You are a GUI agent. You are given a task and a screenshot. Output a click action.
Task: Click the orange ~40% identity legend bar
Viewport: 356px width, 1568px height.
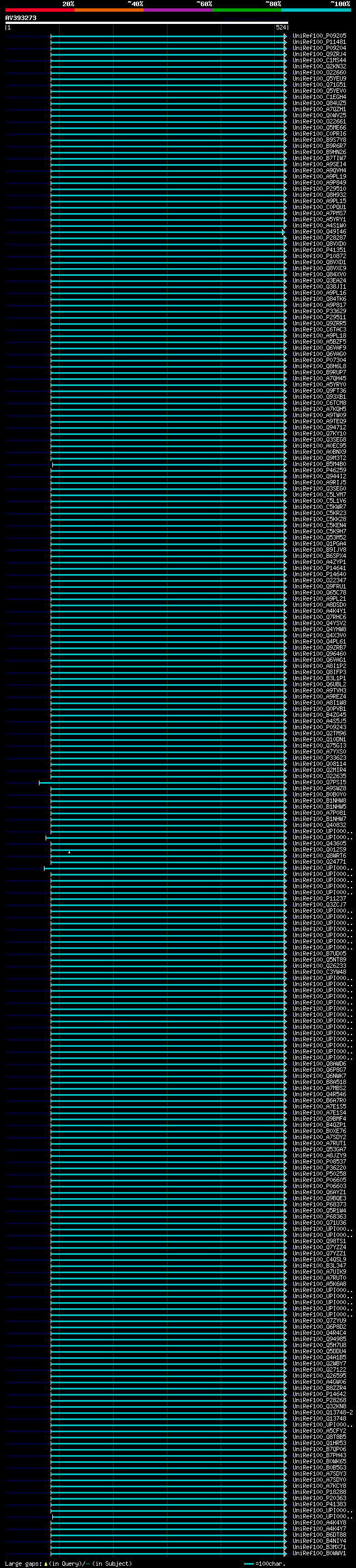coord(109,10)
